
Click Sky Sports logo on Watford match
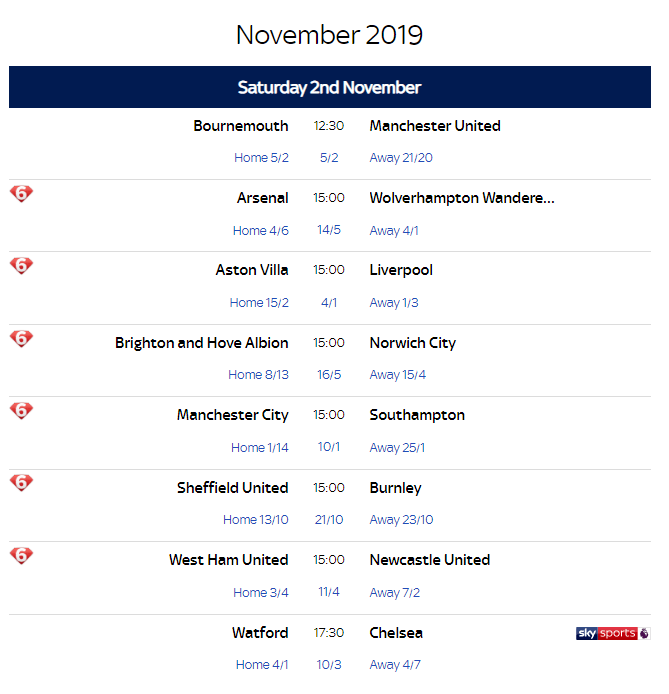tap(612, 633)
